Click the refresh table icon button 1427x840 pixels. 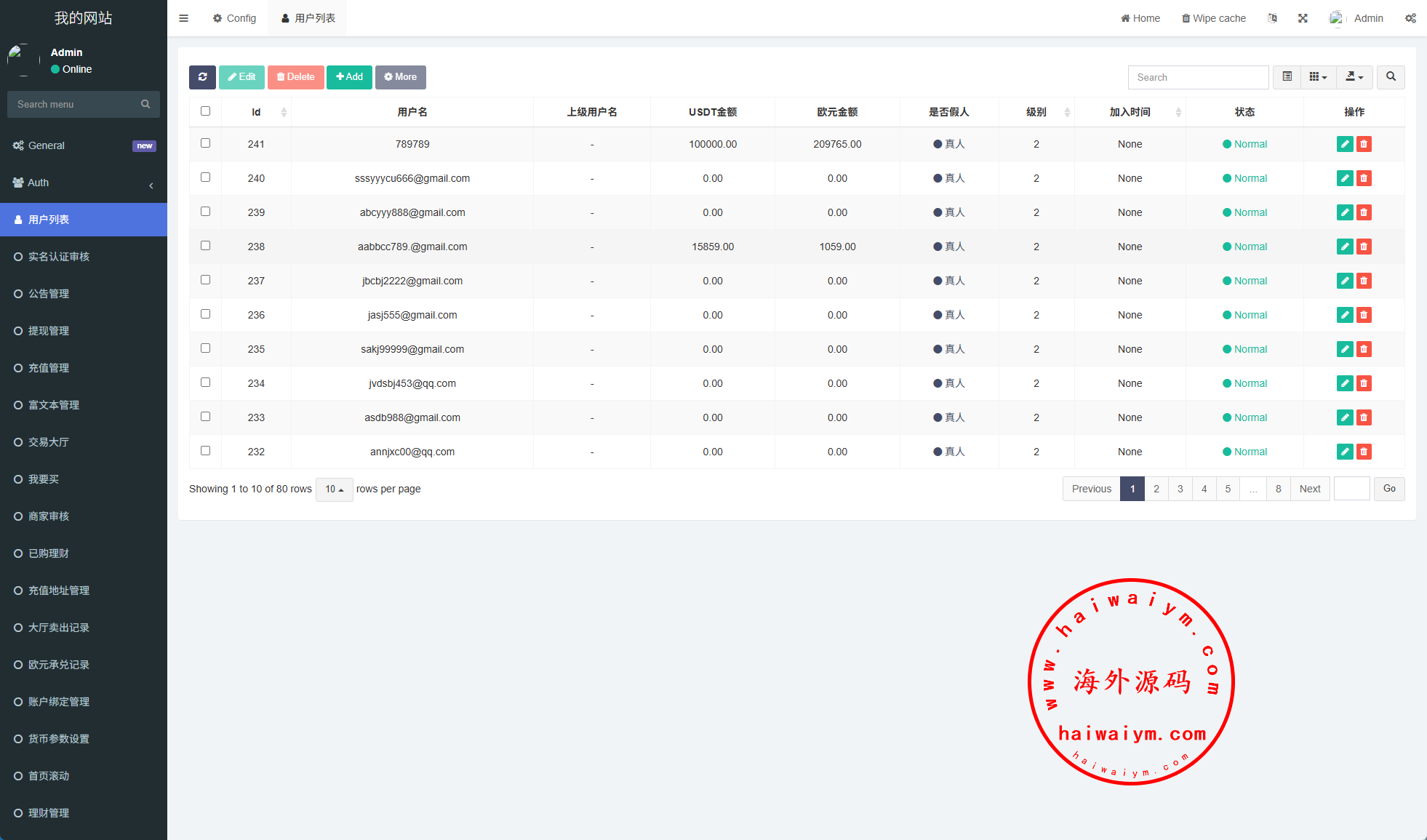202,77
